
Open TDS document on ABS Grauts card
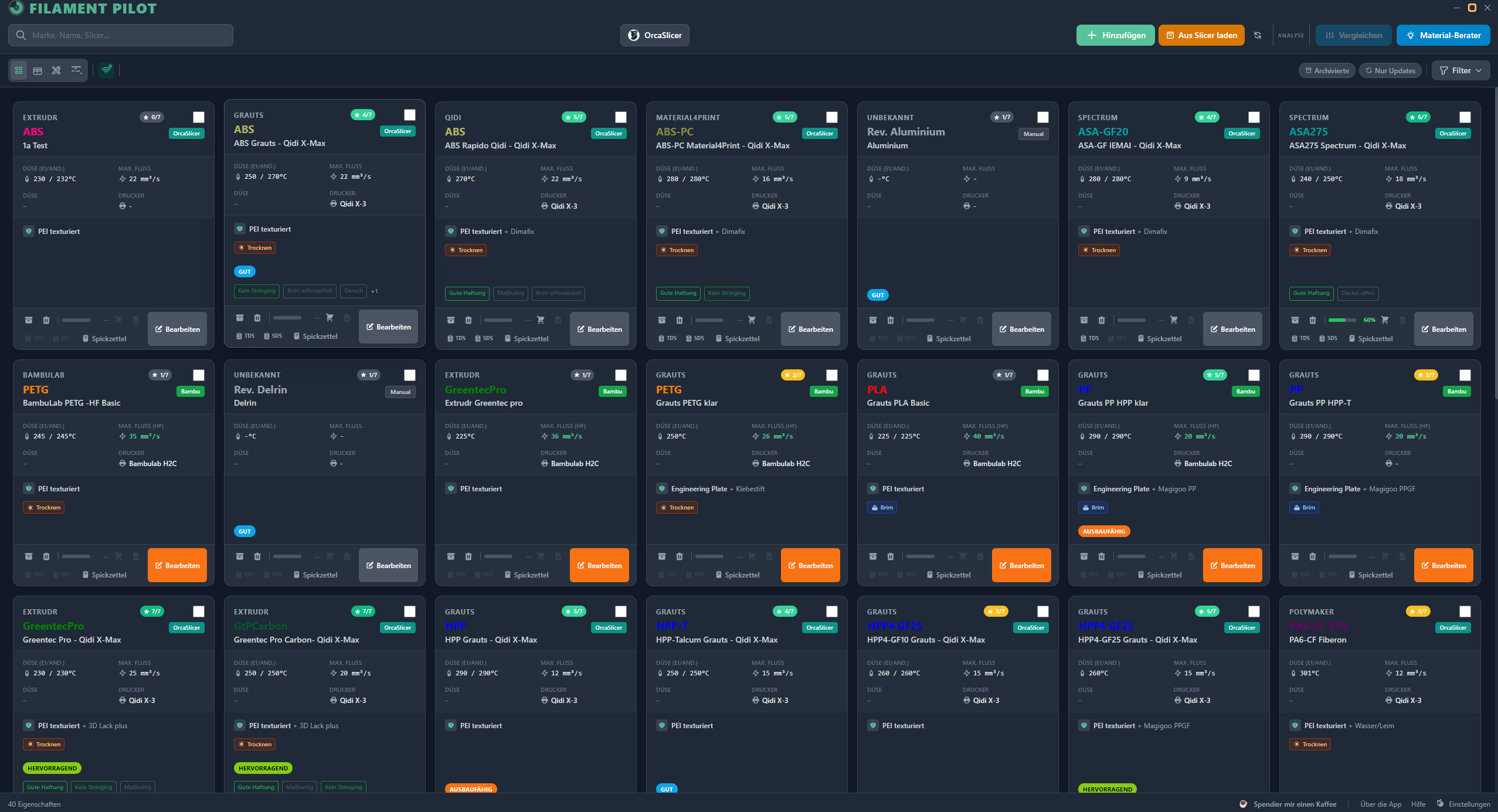coord(246,336)
